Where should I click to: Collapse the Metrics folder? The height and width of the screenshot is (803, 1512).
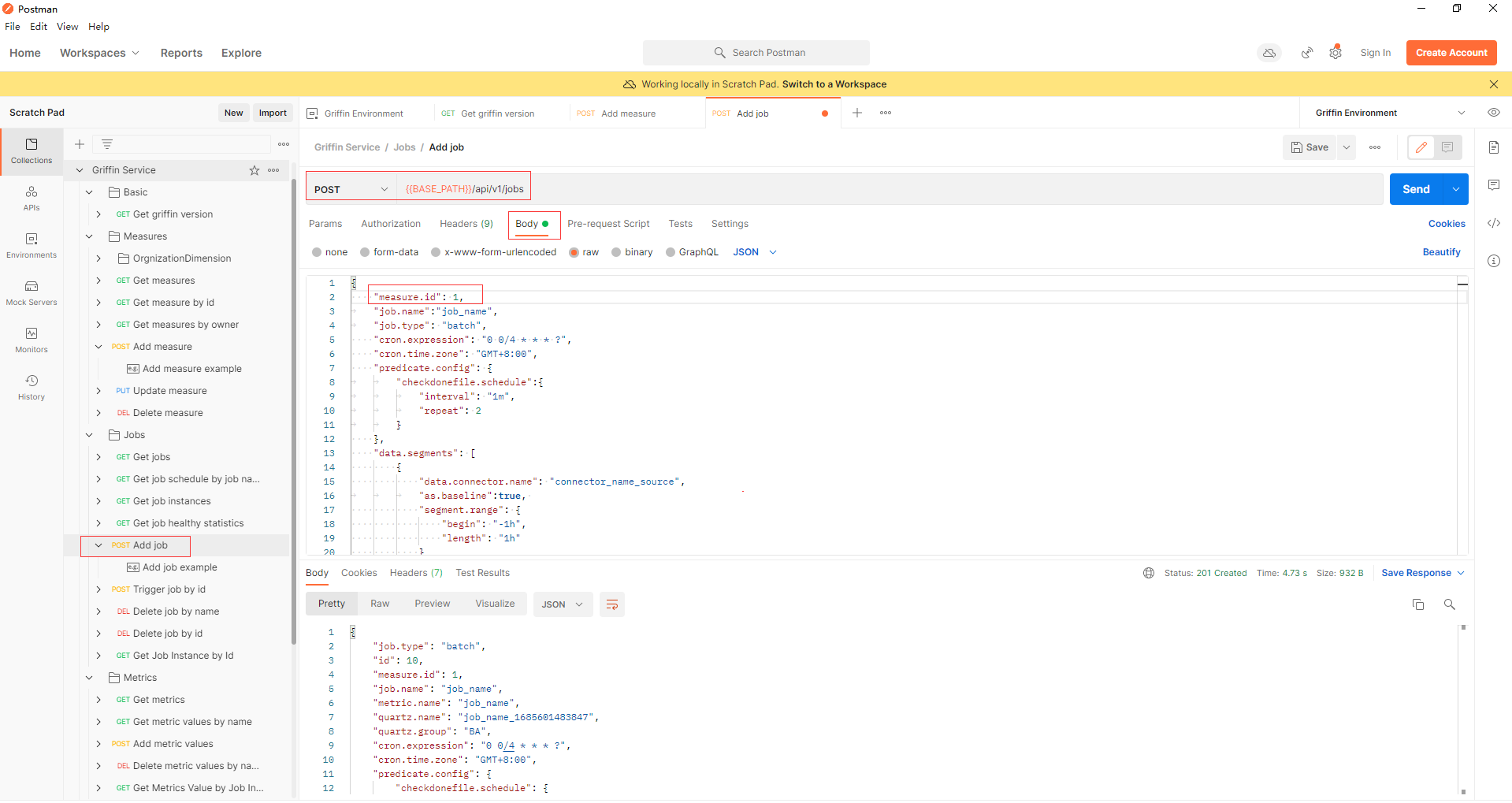tap(89, 678)
